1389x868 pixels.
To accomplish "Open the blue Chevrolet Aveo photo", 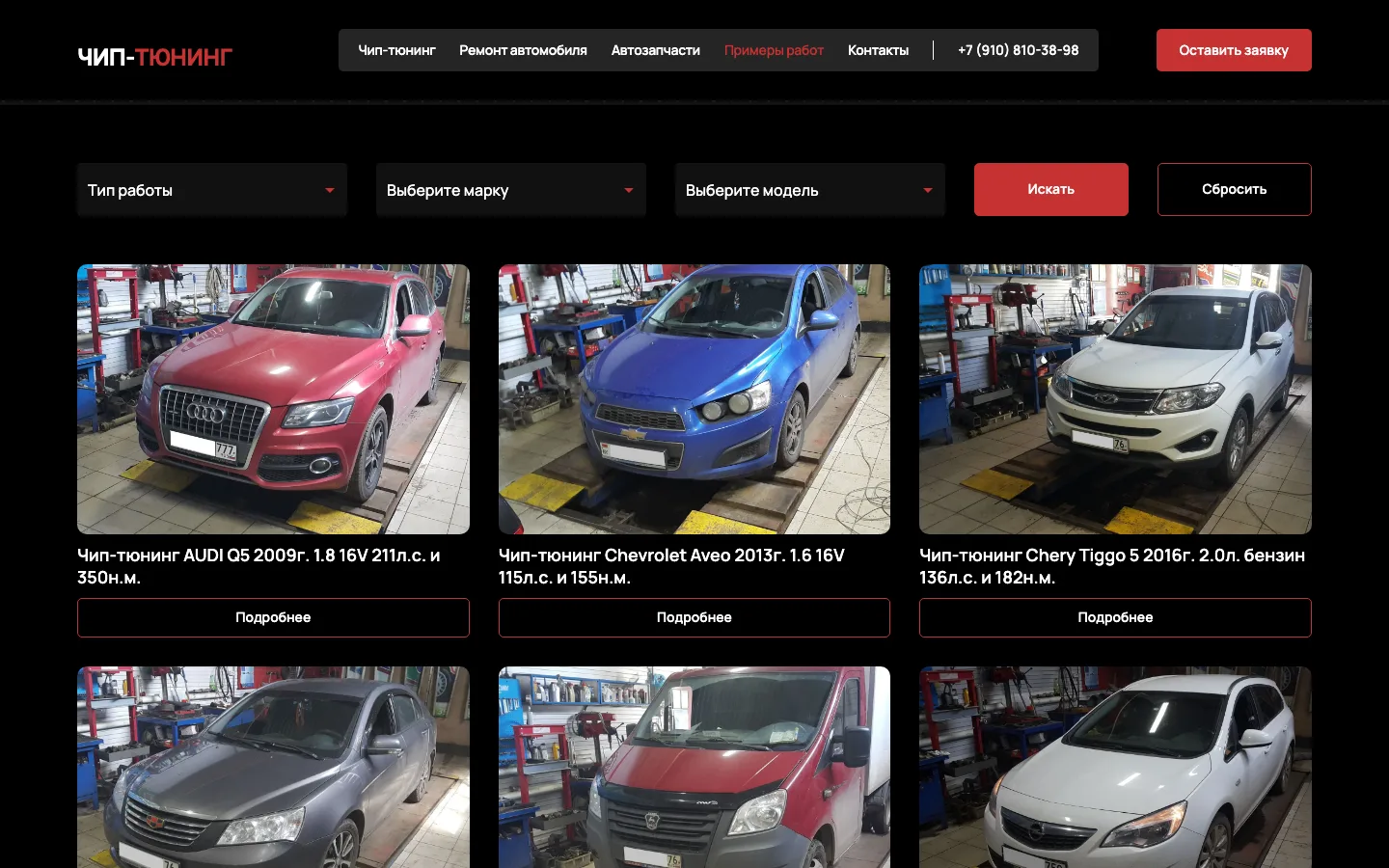I will (694, 399).
